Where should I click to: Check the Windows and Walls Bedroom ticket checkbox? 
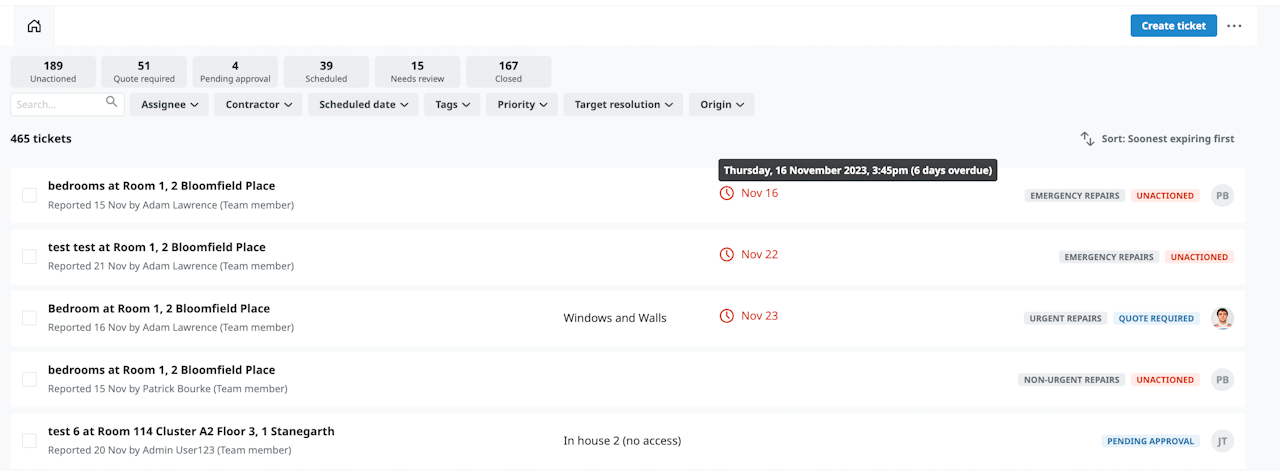(x=30, y=317)
